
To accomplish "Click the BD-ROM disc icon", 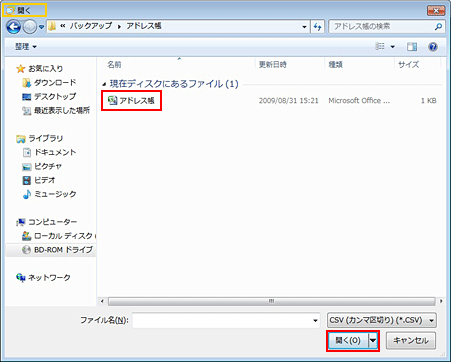I will click(26, 250).
